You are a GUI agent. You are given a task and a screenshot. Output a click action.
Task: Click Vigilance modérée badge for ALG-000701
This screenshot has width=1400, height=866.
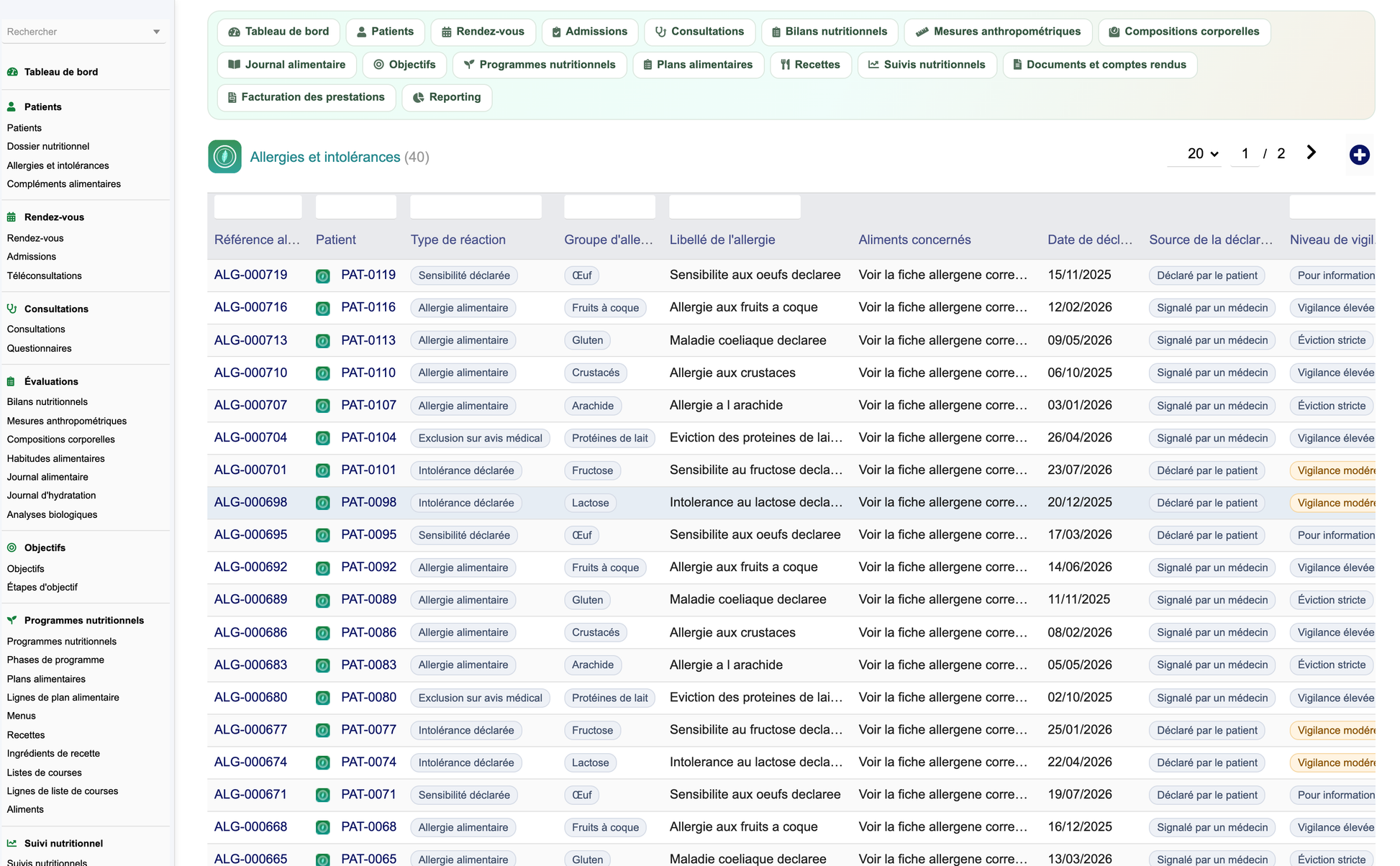(x=1333, y=470)
